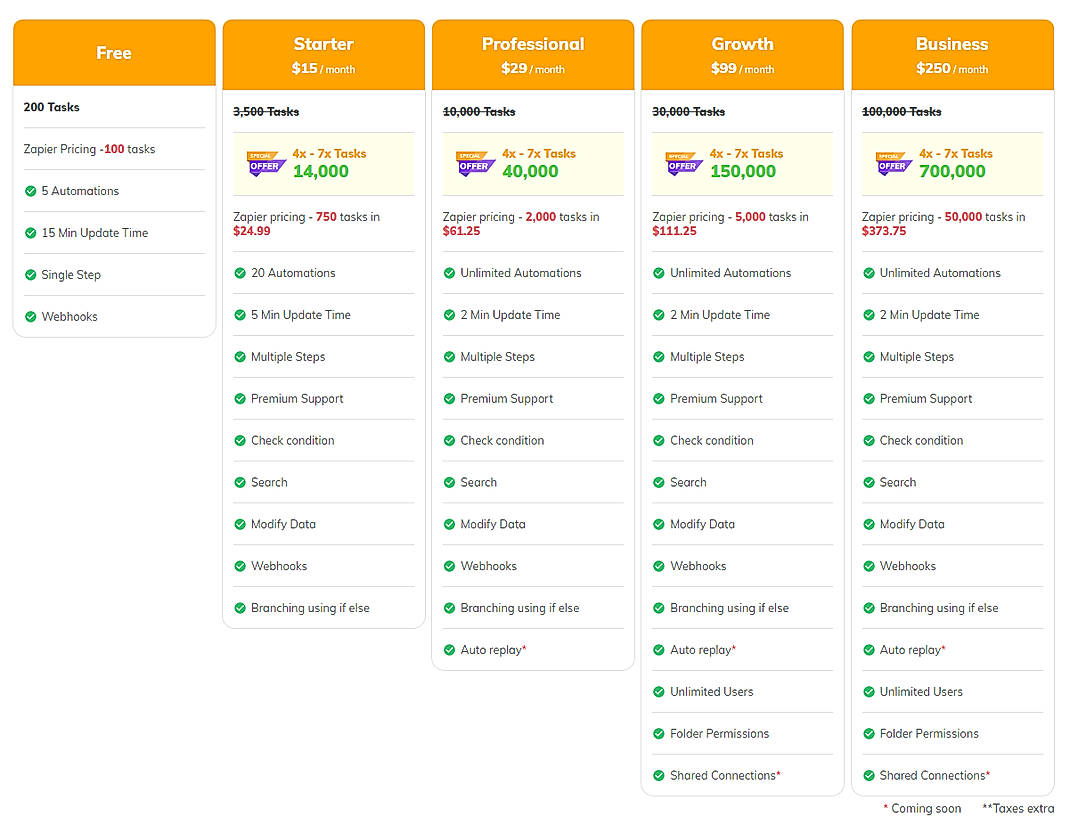Choose the Professional $29/month plan header
Viewport: 1070px width, 825px height.
[x=533, y=55]
